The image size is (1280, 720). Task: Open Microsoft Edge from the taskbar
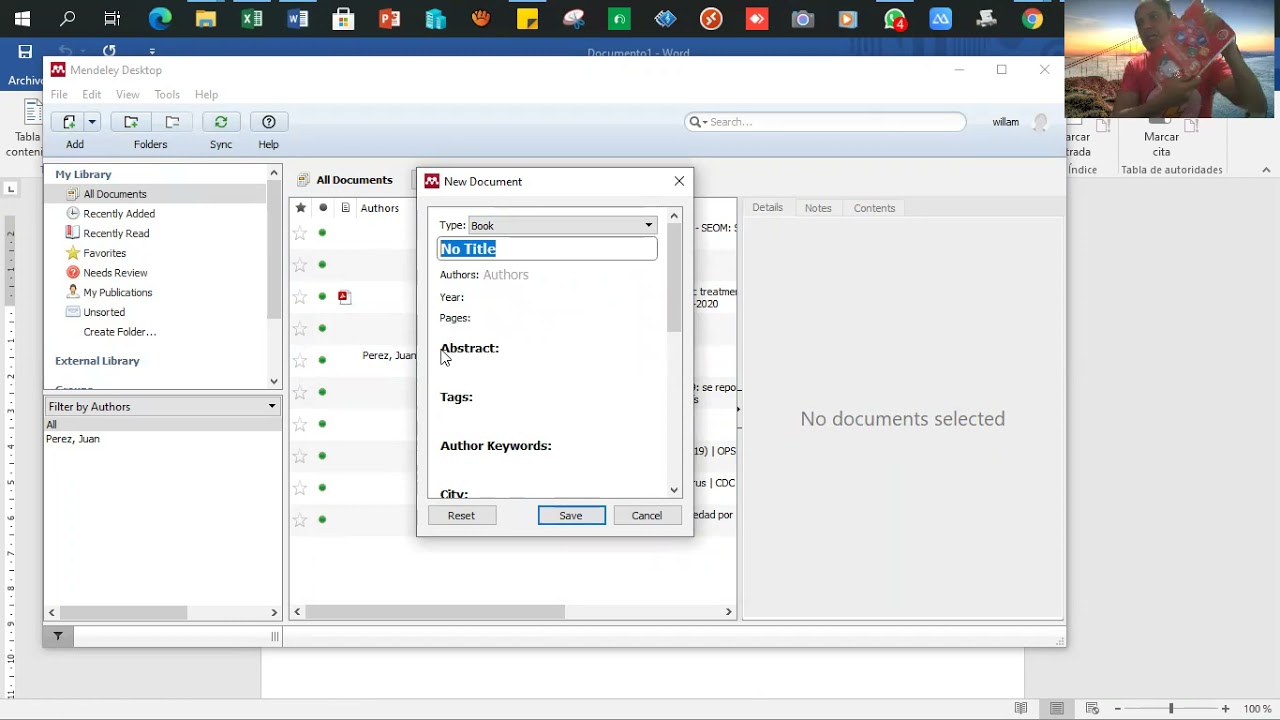click(160, 18)
